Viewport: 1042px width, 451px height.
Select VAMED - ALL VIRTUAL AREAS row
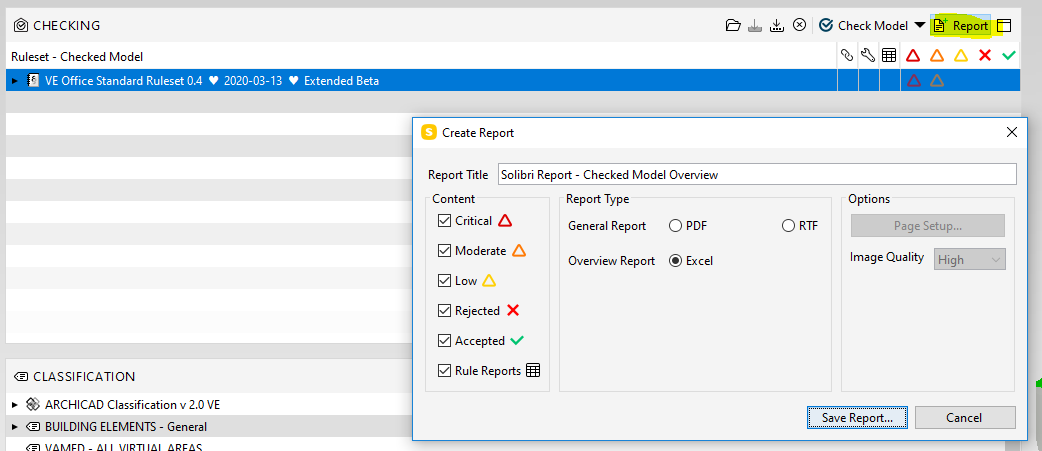point(209,444)
